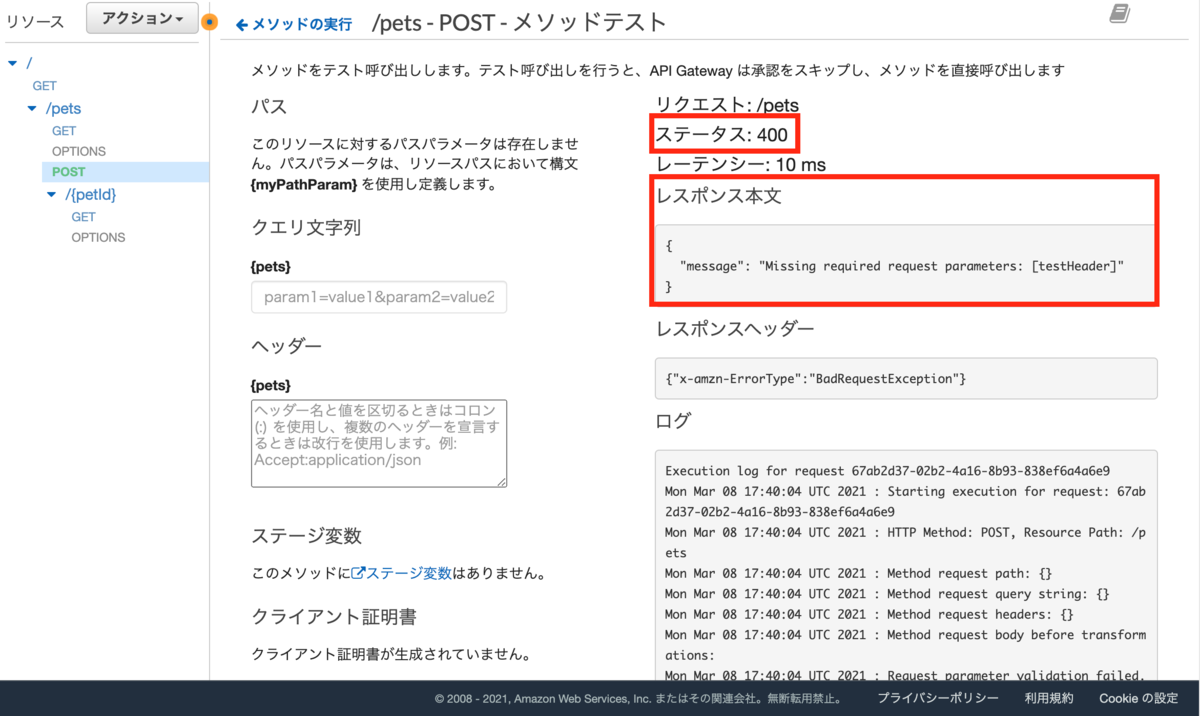1200x716 pixels.
Task: Click the Method request path log line
Action: [858, 573]
